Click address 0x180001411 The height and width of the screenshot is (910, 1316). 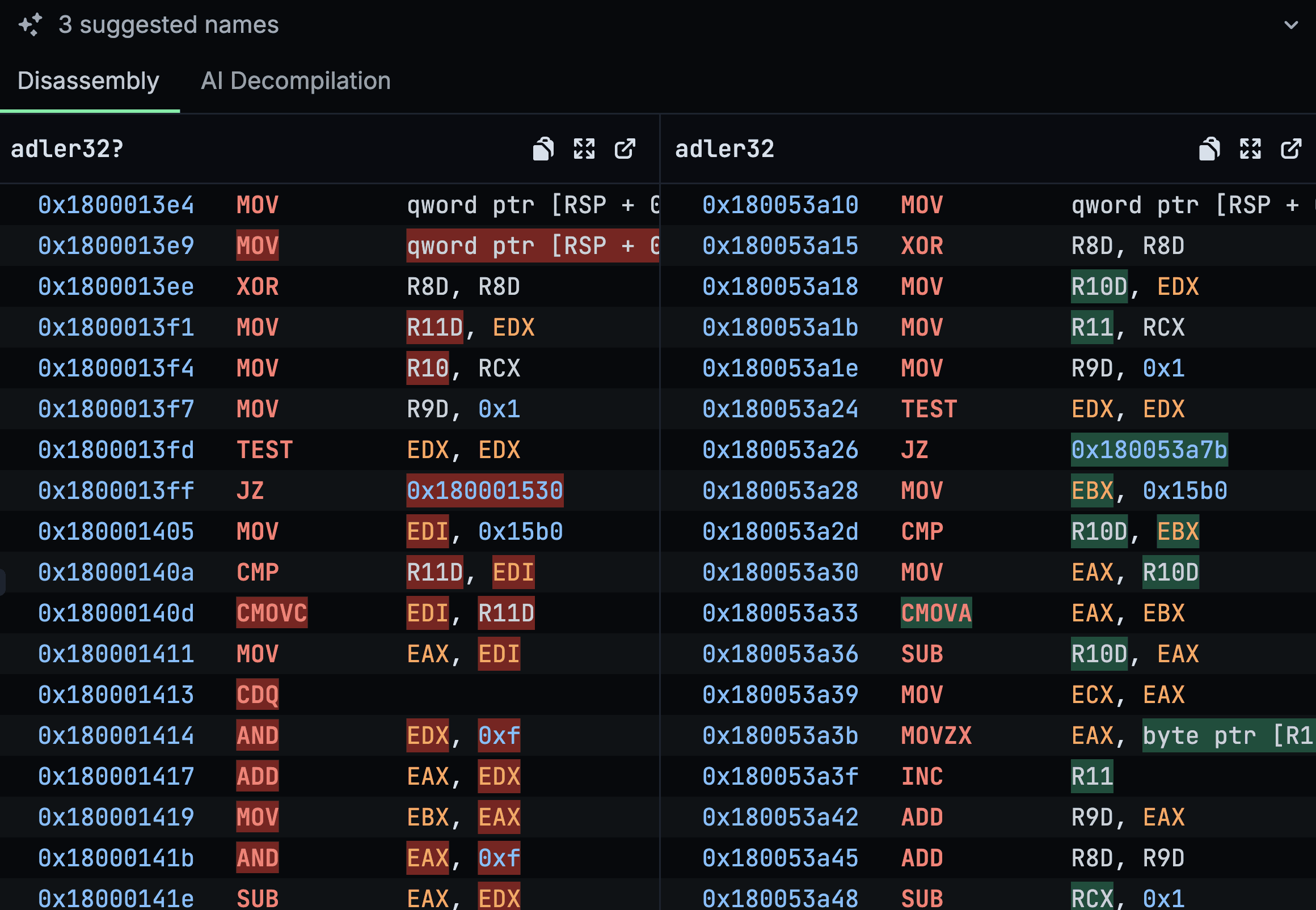coord(116,654)
